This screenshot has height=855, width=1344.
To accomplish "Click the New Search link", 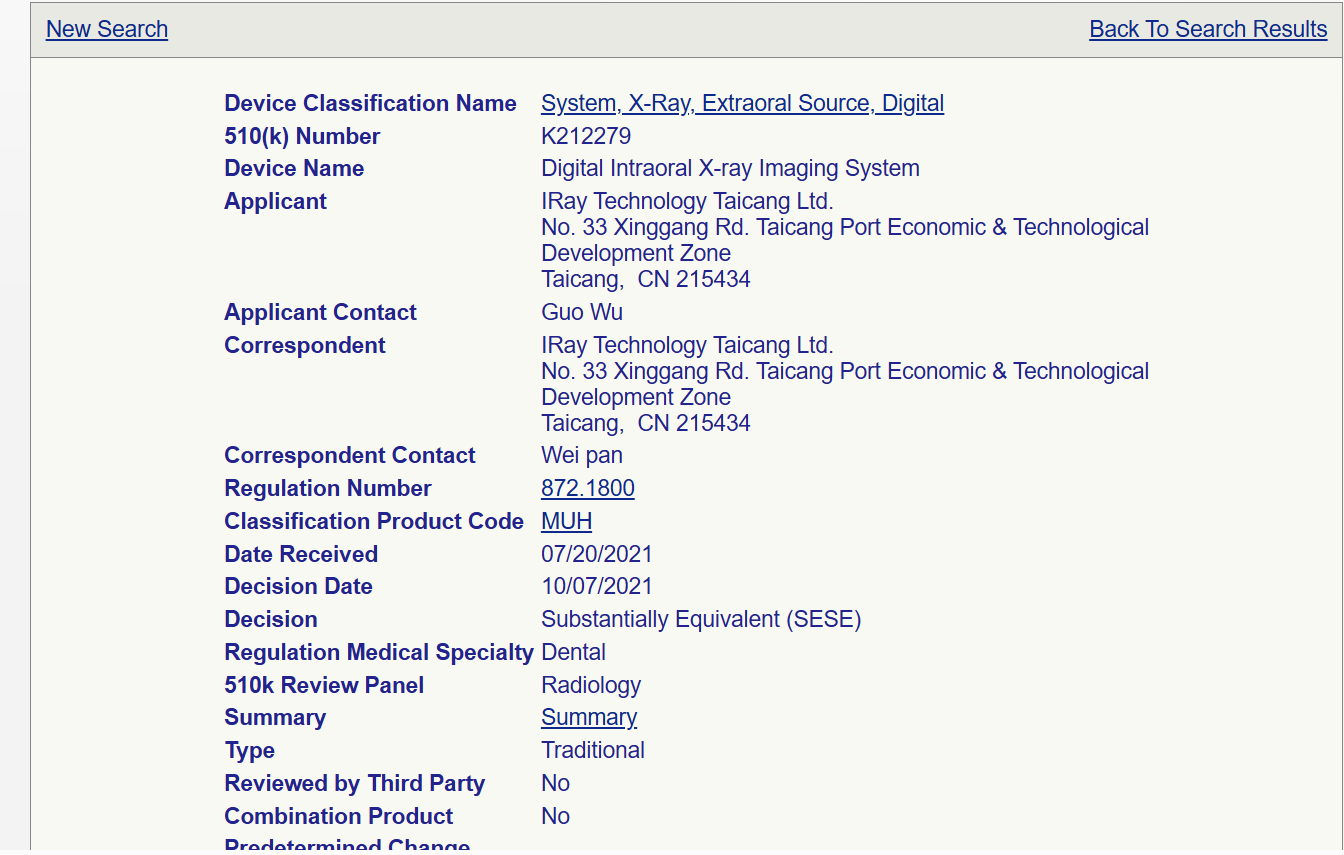I will click(107, 29).
